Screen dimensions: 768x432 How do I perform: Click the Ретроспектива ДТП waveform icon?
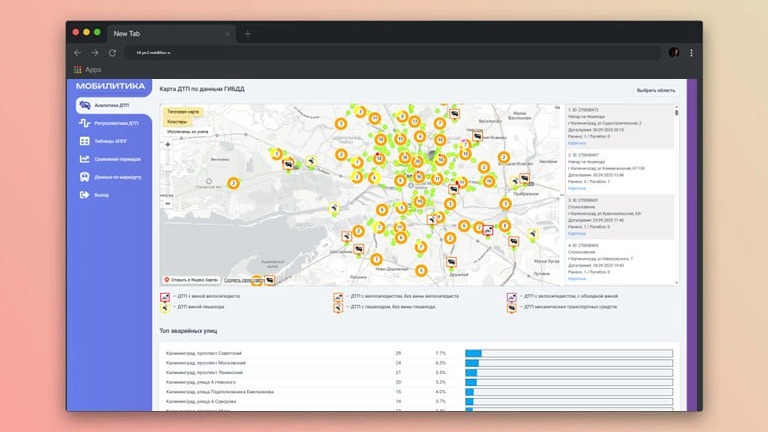click(84, 123)
